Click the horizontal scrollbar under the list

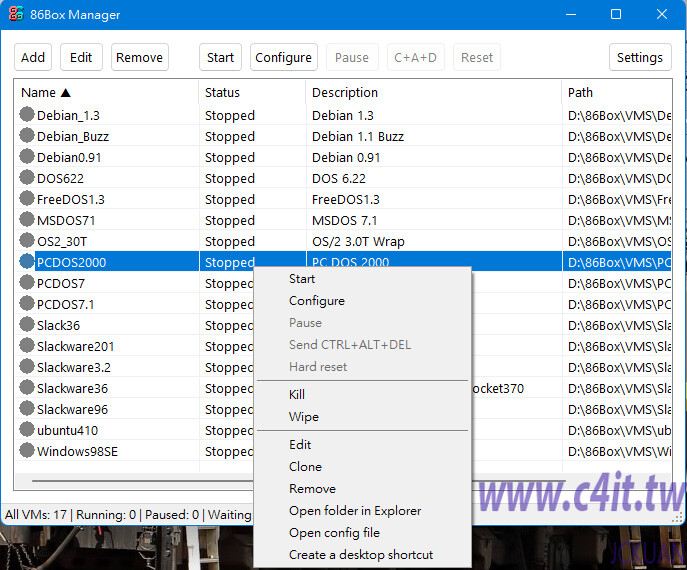142,481
